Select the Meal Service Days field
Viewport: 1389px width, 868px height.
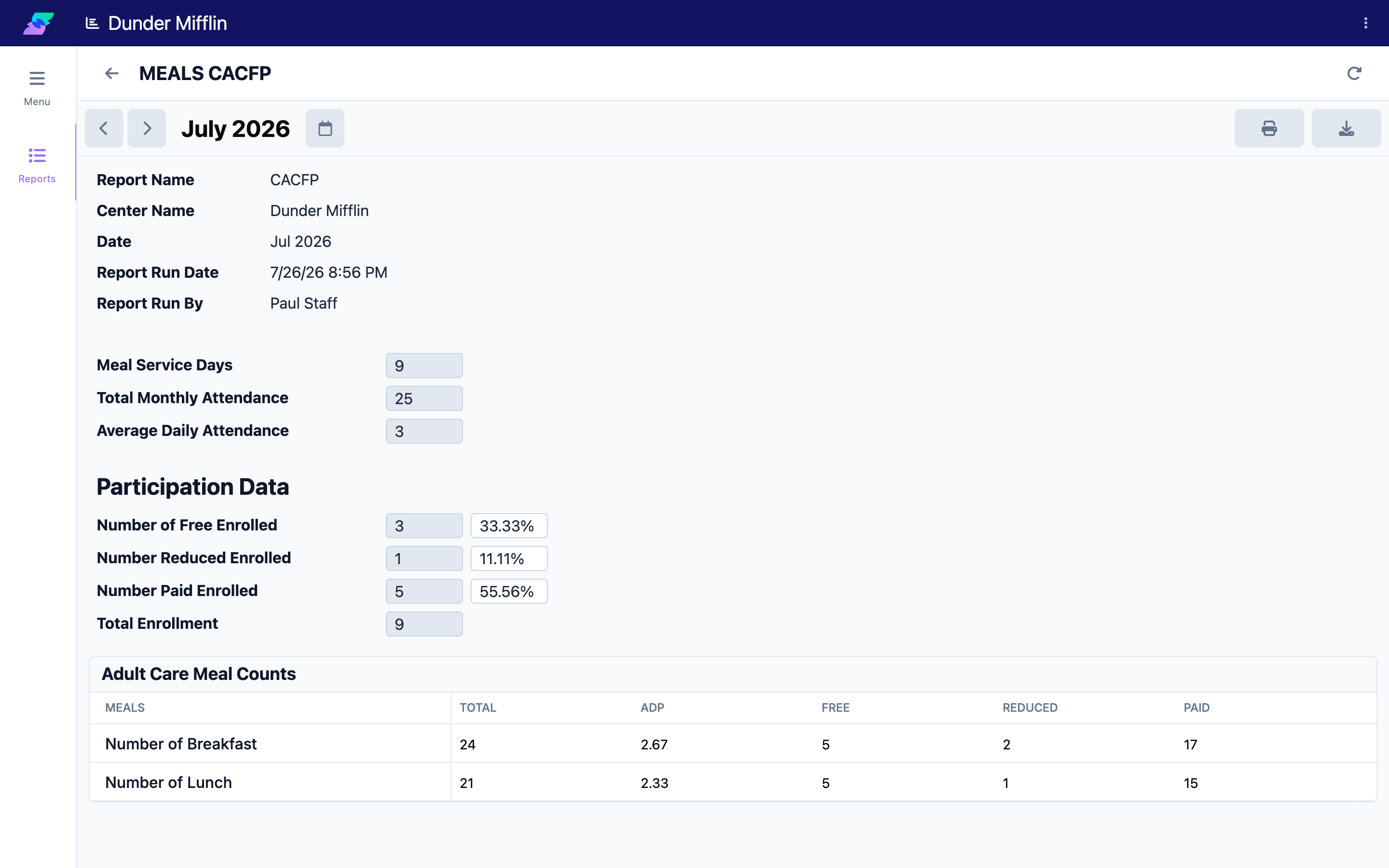[x=424, y=365]
